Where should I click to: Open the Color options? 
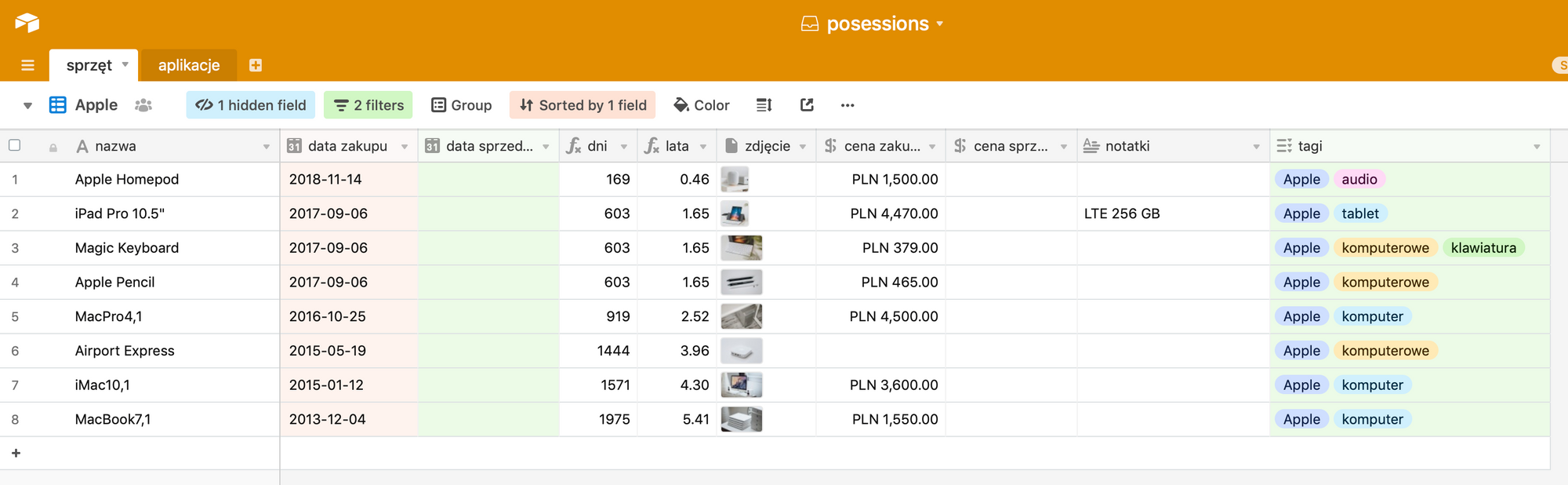pos(702,105)
